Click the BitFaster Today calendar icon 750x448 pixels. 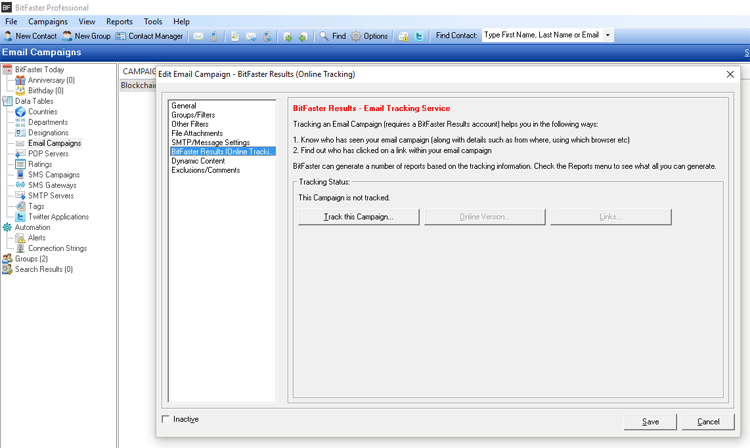(7, 69)
